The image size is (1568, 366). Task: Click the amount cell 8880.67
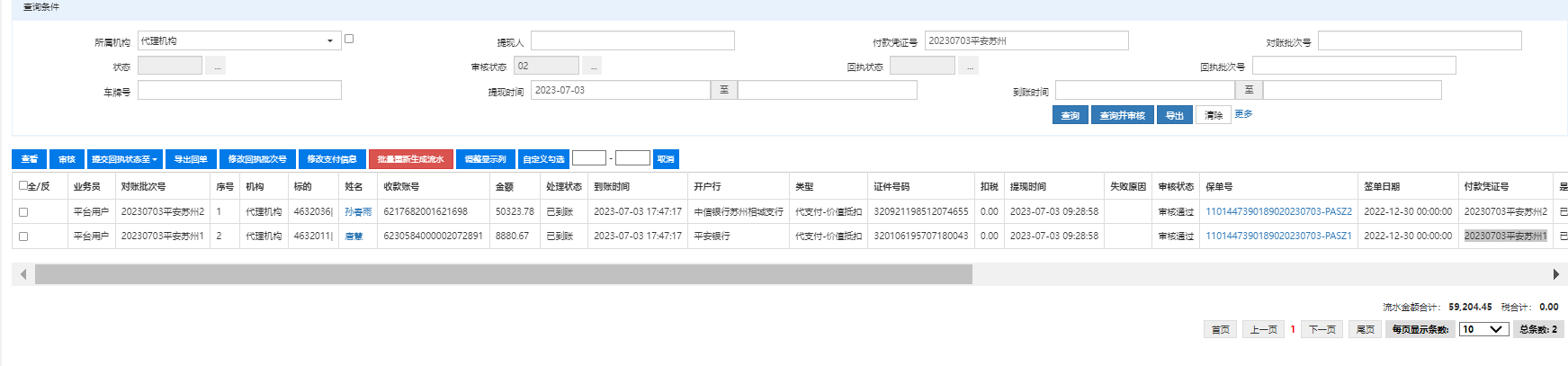515,237
